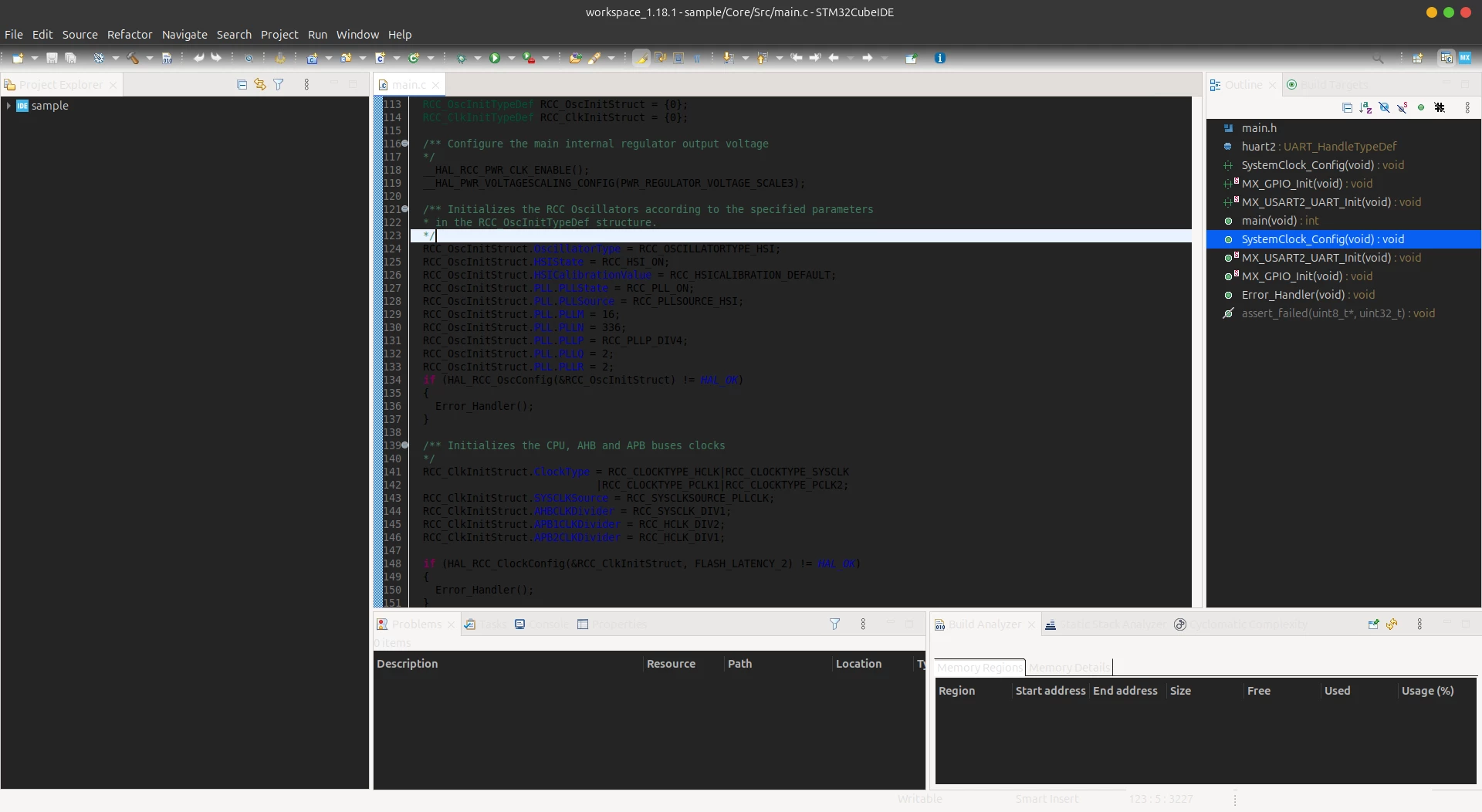Viewport: 1482px width, 812px height.
Task: Click the toolbar search magnifier icon
Action: coord(1378,58)
